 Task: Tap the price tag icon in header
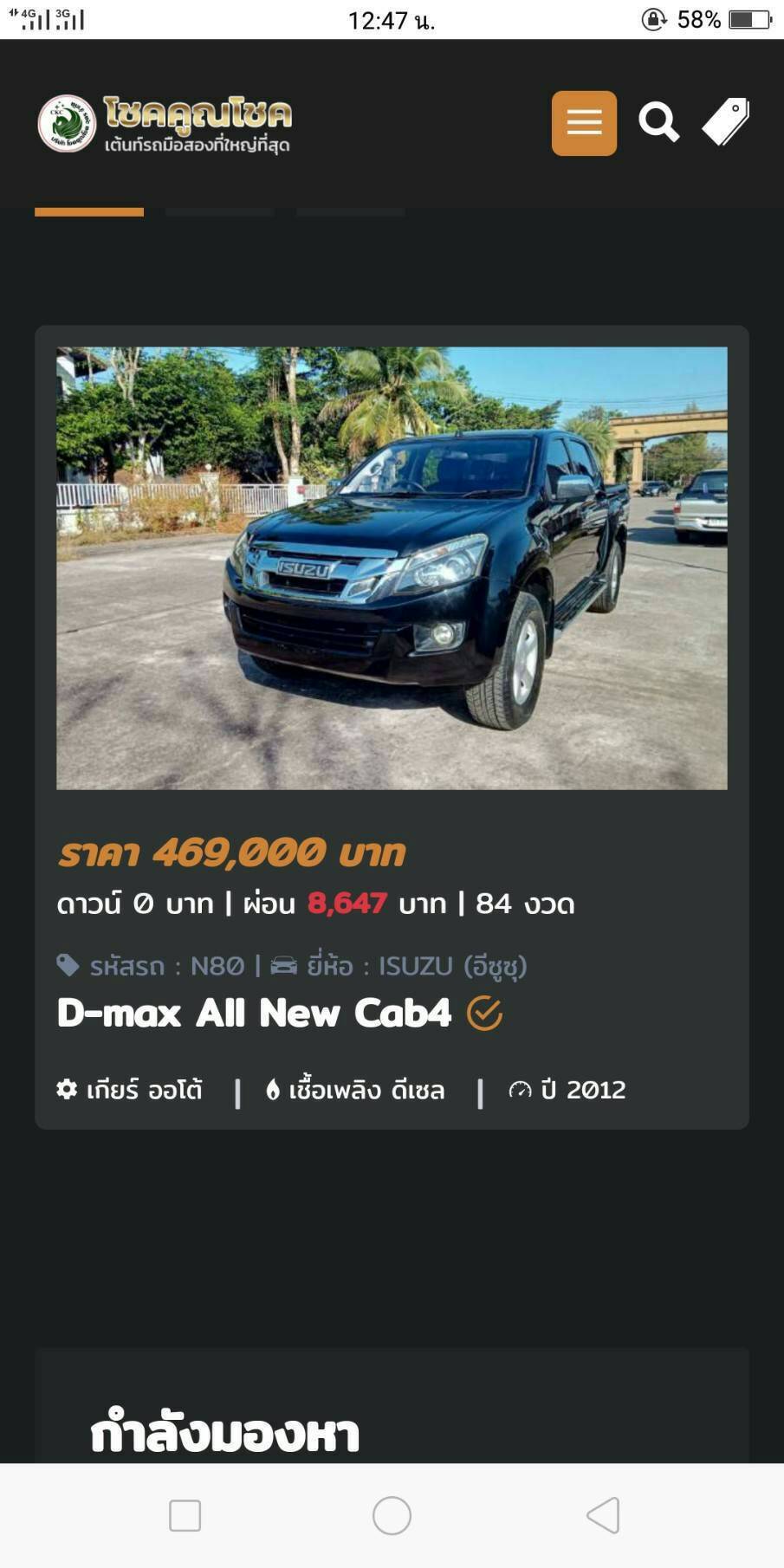[x=726, y=122]
